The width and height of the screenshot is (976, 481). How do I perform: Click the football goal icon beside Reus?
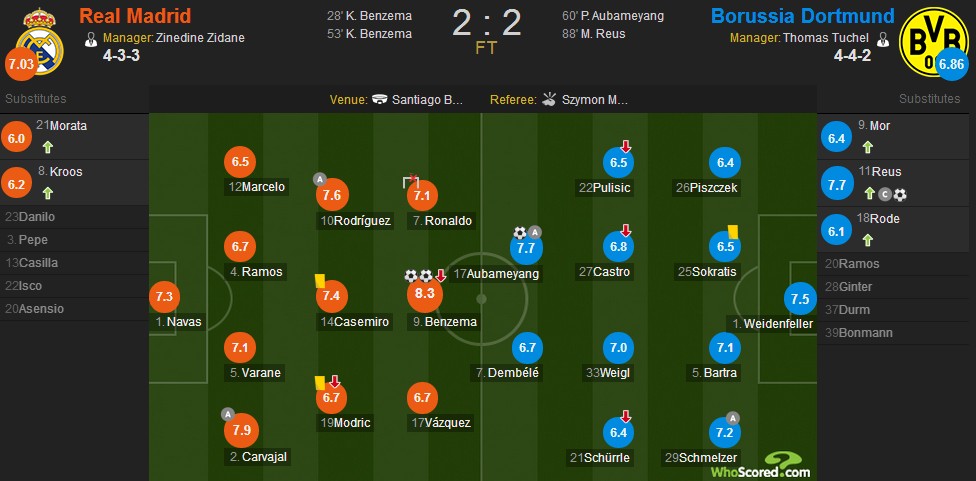900,195
